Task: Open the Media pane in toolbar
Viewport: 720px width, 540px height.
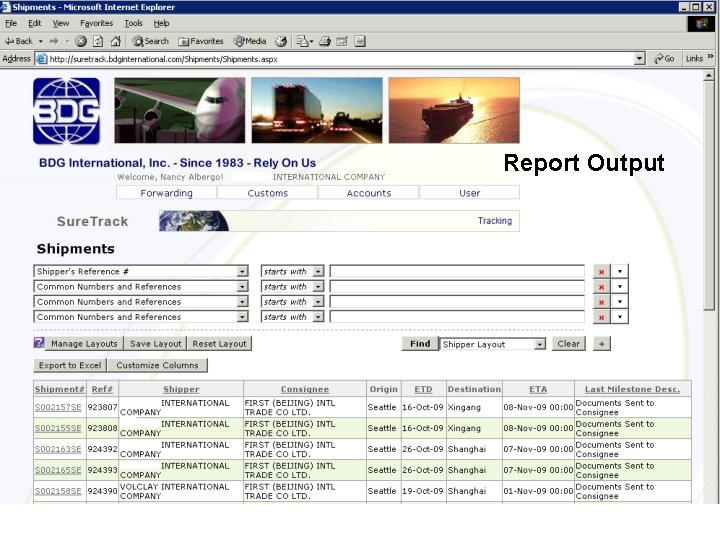Action: tap(250, 41)
